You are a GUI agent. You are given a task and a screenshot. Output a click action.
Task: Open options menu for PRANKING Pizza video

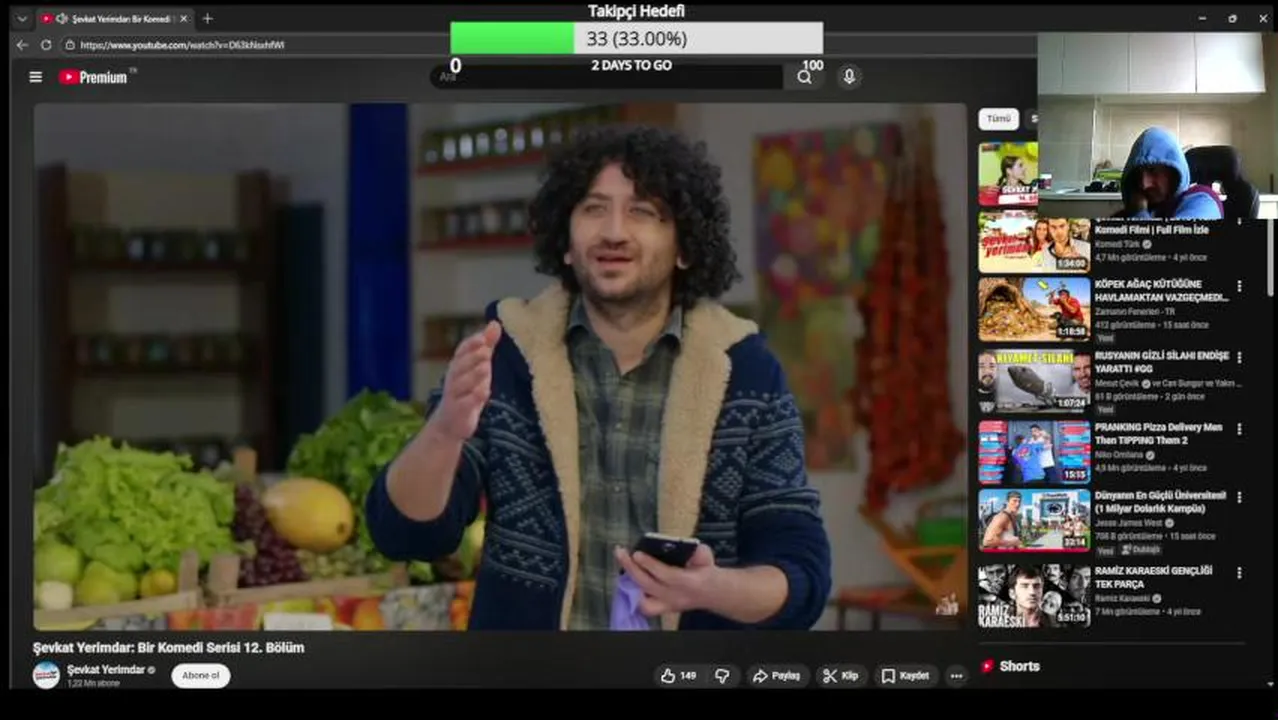coord(1239,429)
